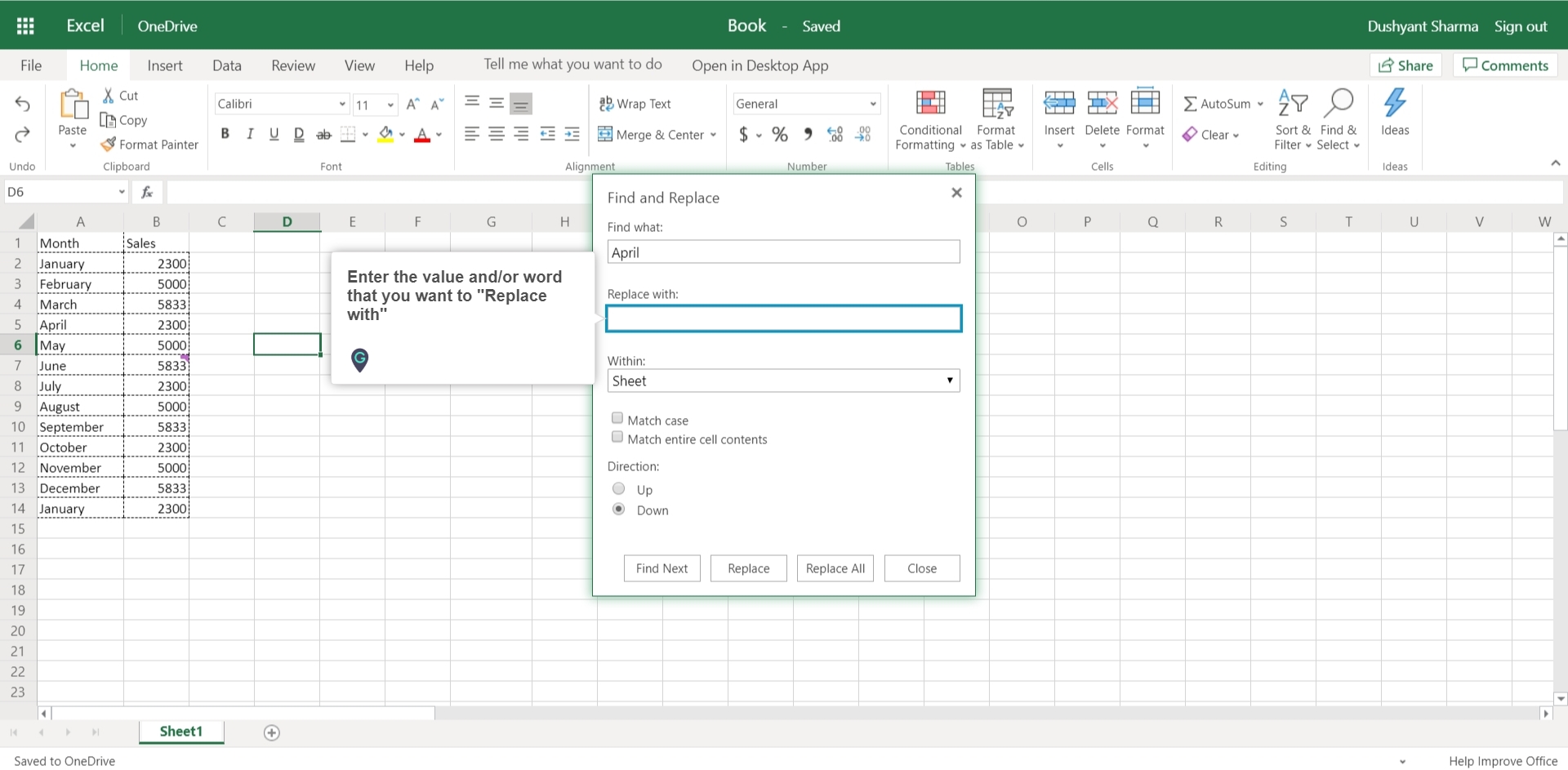Open the Calibri font dropdown

click(282, 104)
